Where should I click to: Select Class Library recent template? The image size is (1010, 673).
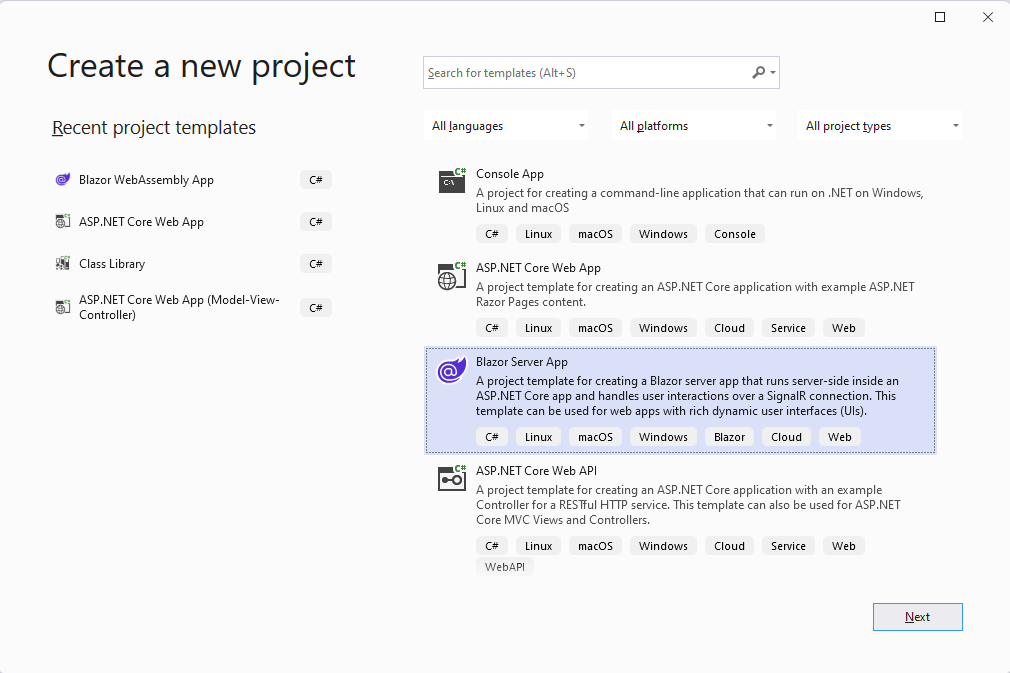[112, 263]
